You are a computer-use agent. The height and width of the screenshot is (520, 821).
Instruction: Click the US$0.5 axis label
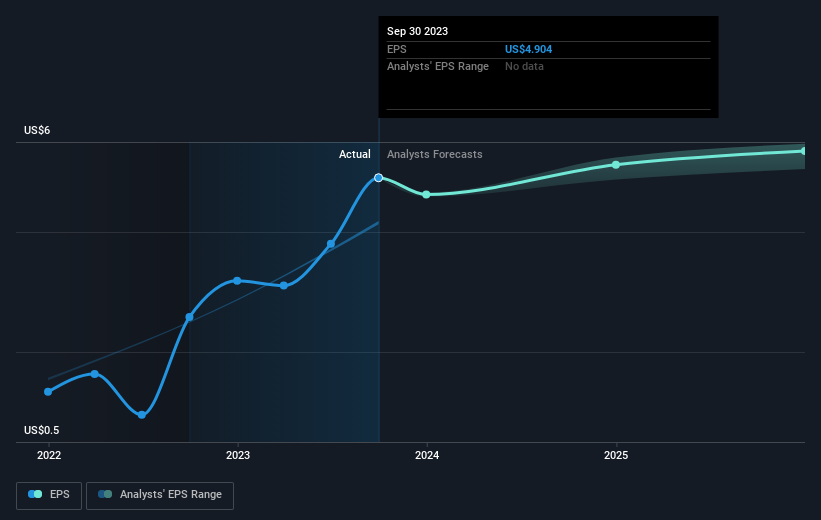point(41,430)
